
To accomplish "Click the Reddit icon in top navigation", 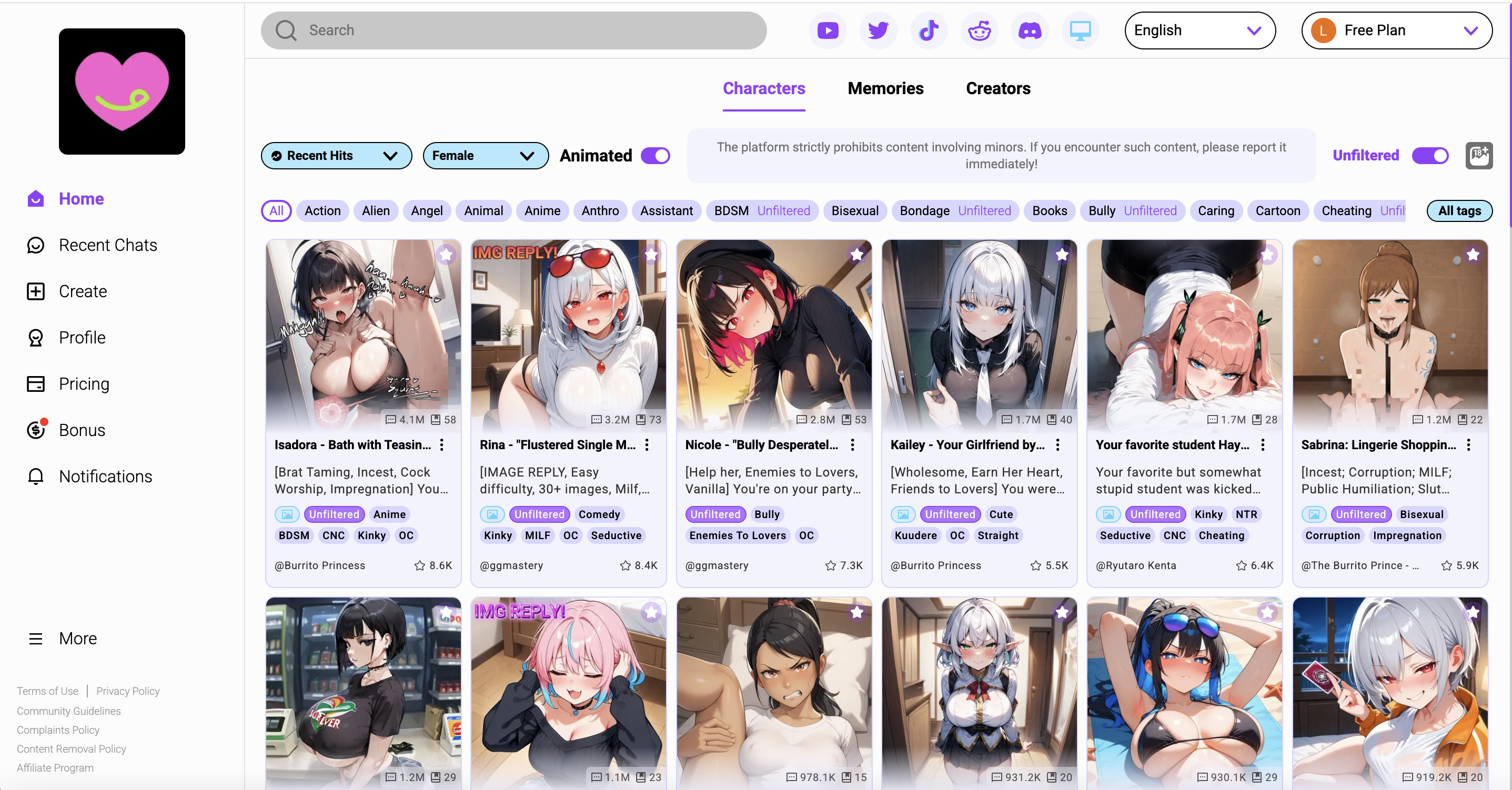I will click(x=980, y=30).
